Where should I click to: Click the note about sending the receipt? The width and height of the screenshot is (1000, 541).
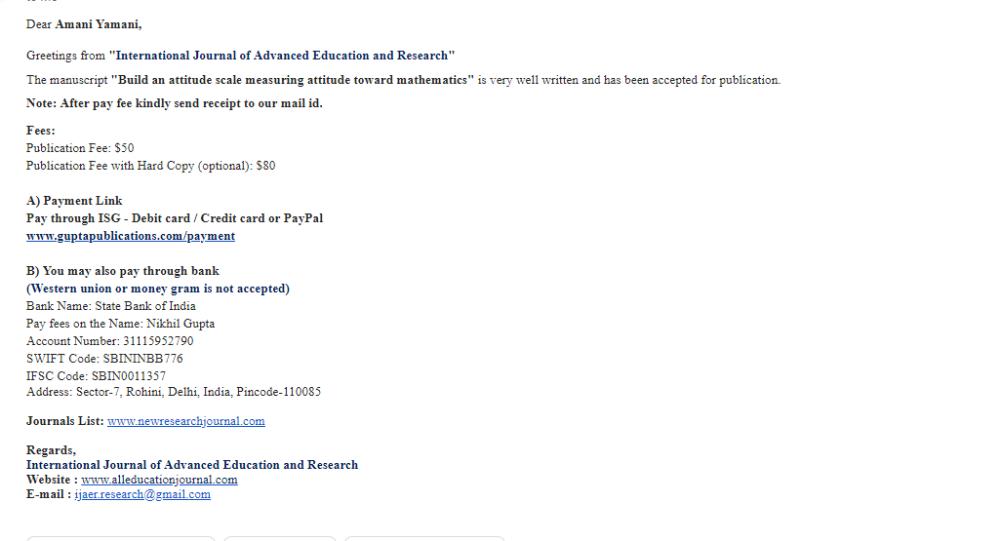click(174, 103)
